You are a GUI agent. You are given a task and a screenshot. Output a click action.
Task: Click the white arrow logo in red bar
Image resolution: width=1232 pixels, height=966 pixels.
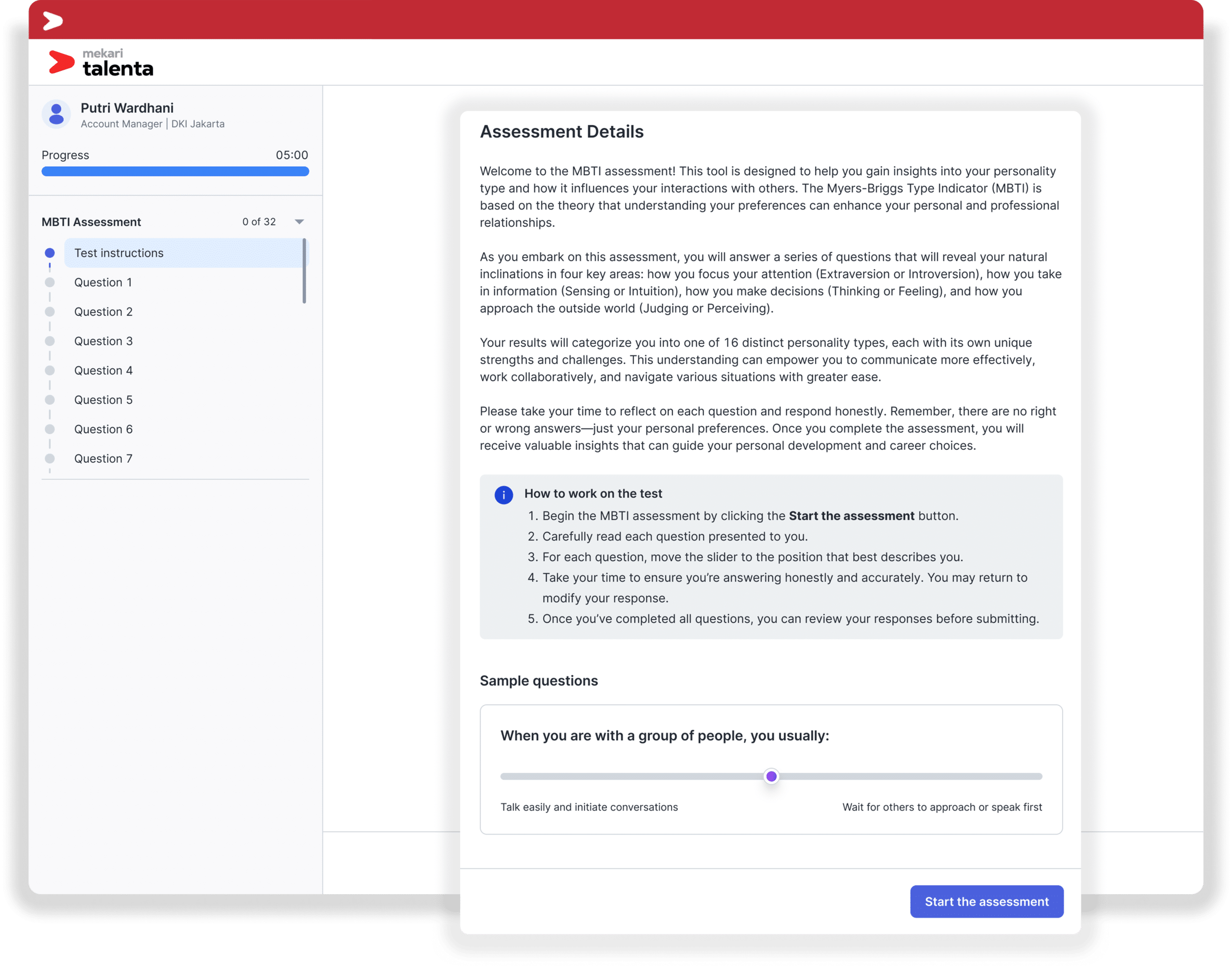click(x=52, y=21)
